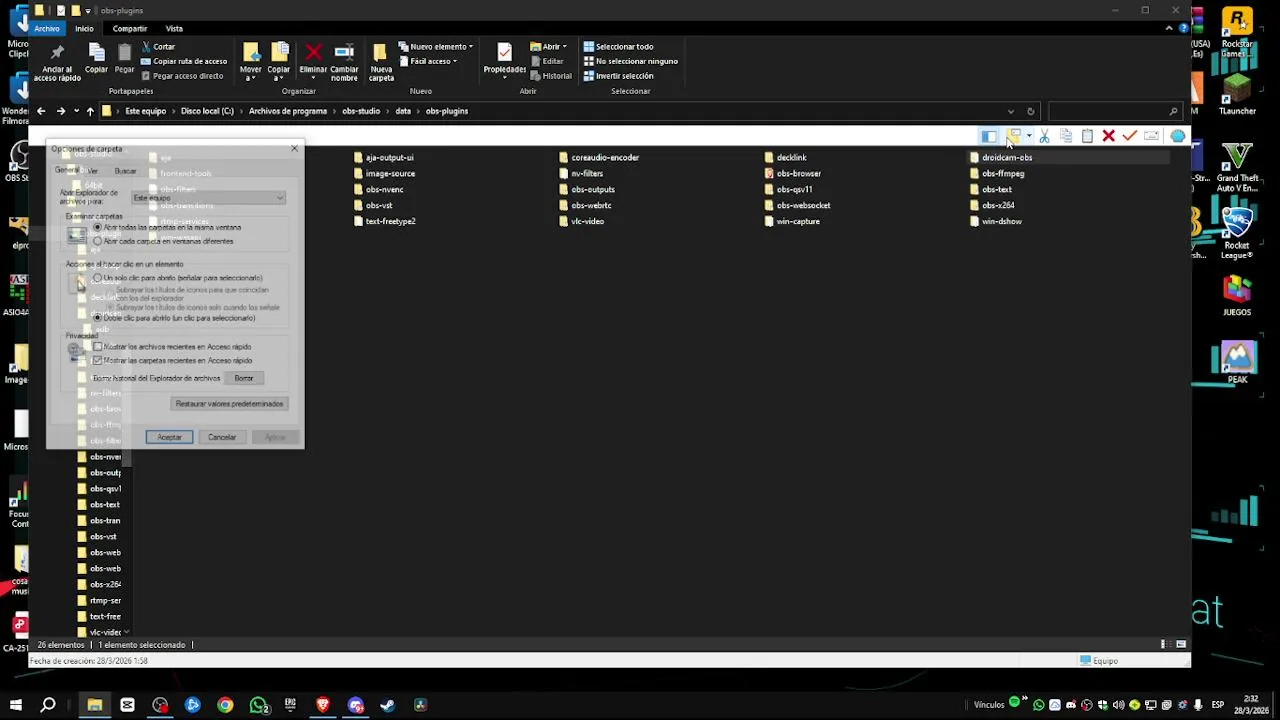This screenshot has width=1280, height=720.
Task: Open Grand Theft Auto V desktop shortcut
Action: [1237, 168]
